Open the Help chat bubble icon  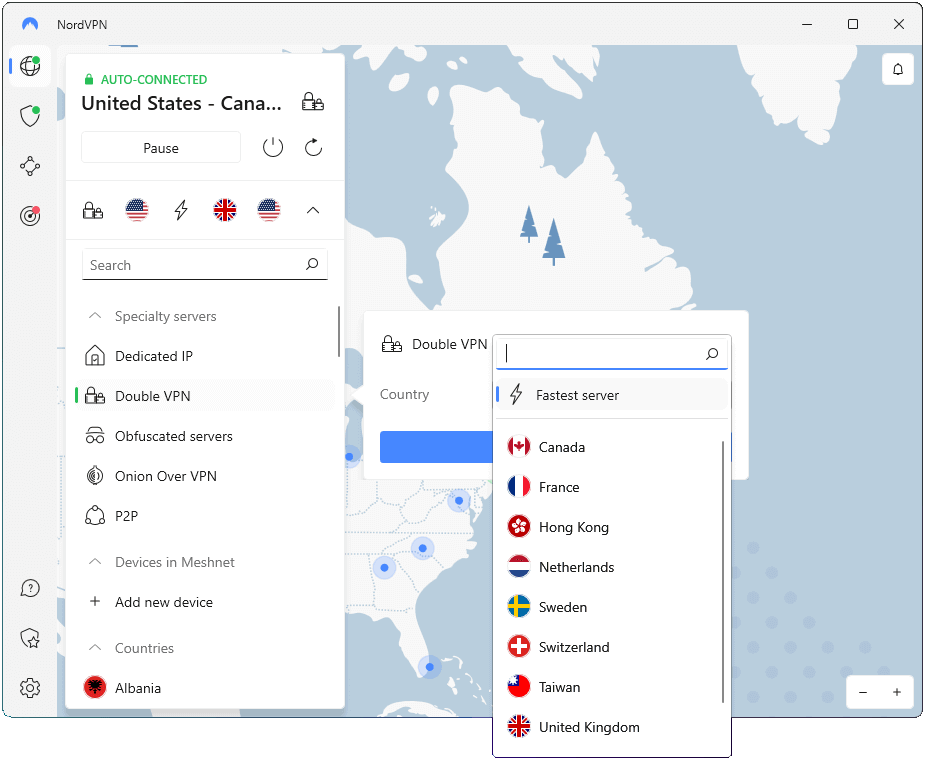click(30, 588)
